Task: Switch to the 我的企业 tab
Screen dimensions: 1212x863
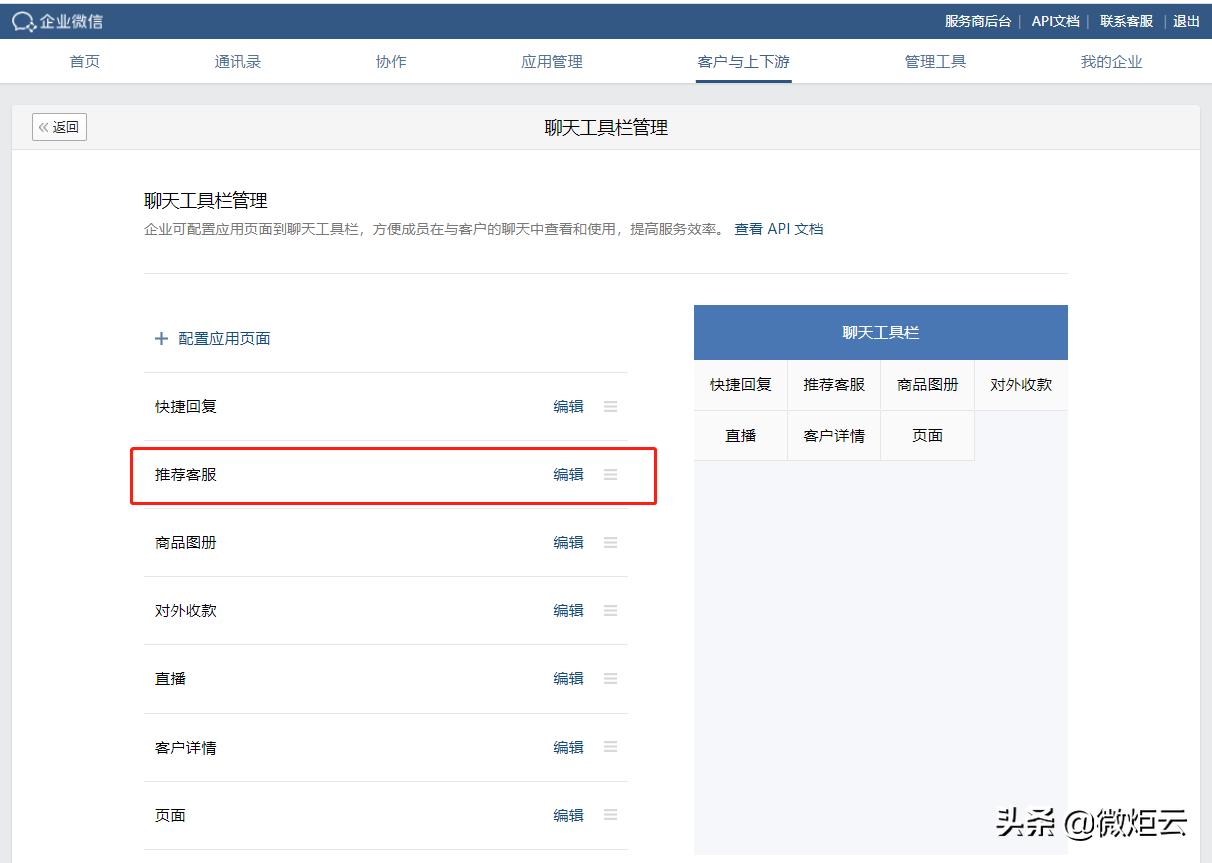Action: pos(1110,61)
